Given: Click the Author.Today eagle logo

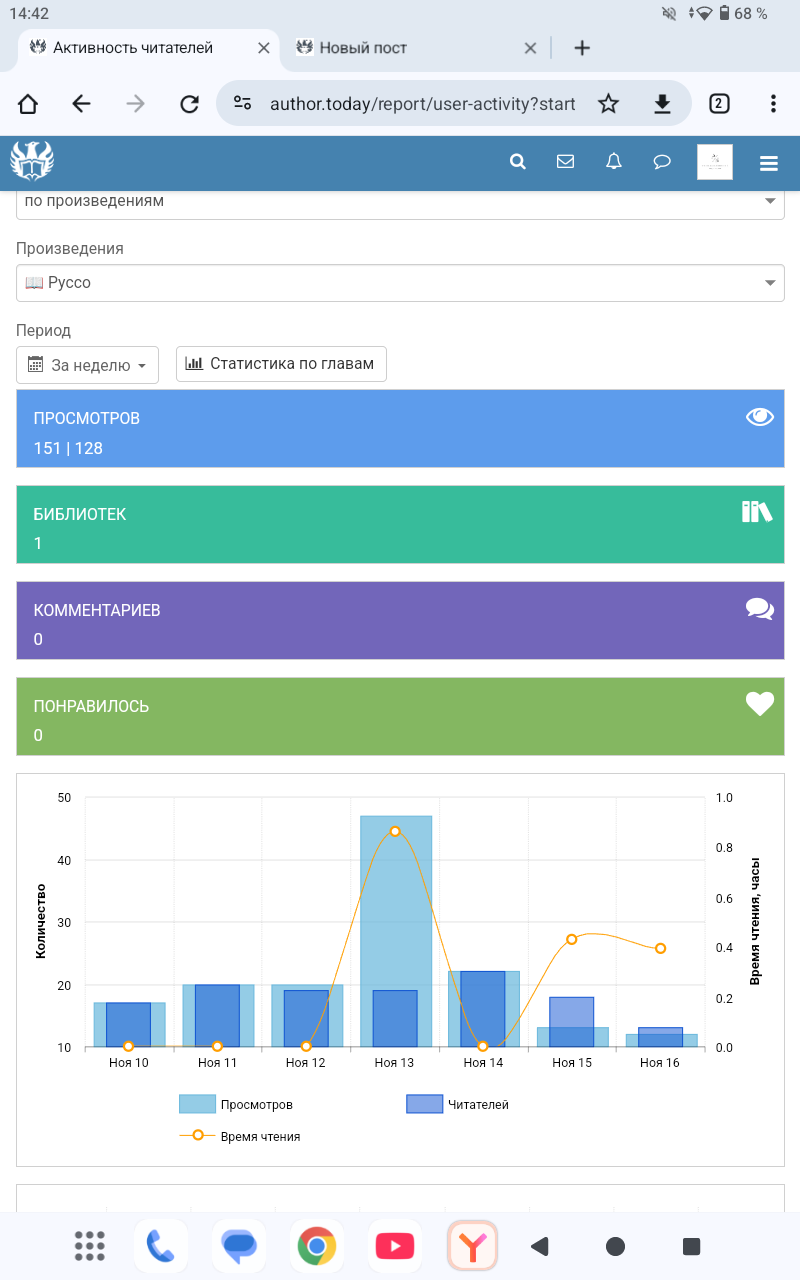Looking at the screenshot, I should 32,161.
